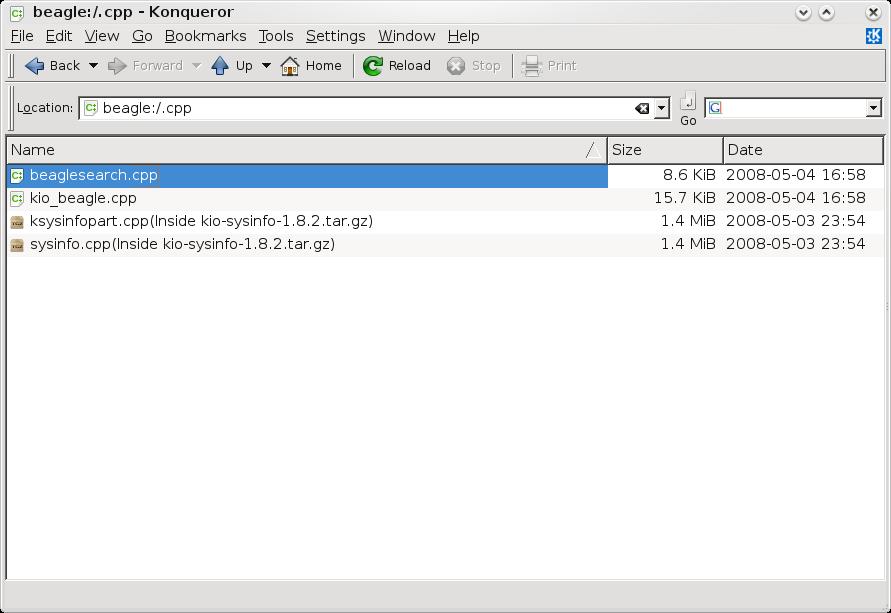The image size is (891, 613).
Task: Click in the Google search field
Action: (x=794, y=108)
